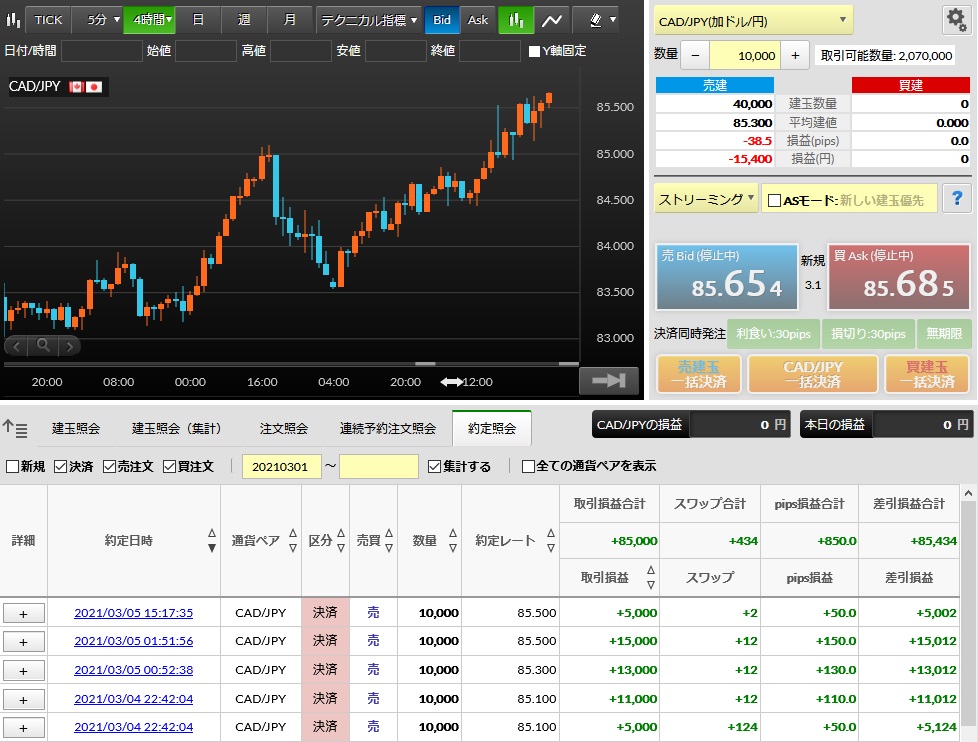Click the time axis scale arrow handle
The height and width of the screenshot is (742, 978).
coord(452,382)
